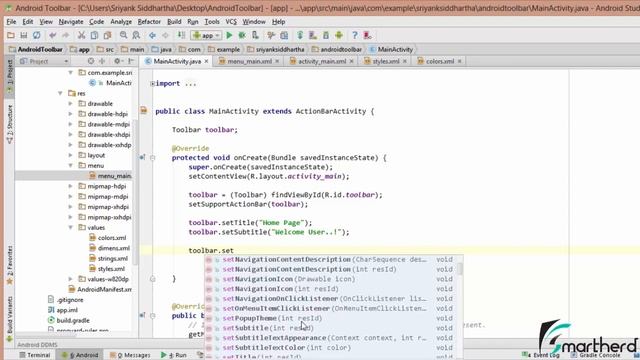Select setOnMenuItemClickListener suggestion
Screen dimensions: 640x360
click(333, 309)
